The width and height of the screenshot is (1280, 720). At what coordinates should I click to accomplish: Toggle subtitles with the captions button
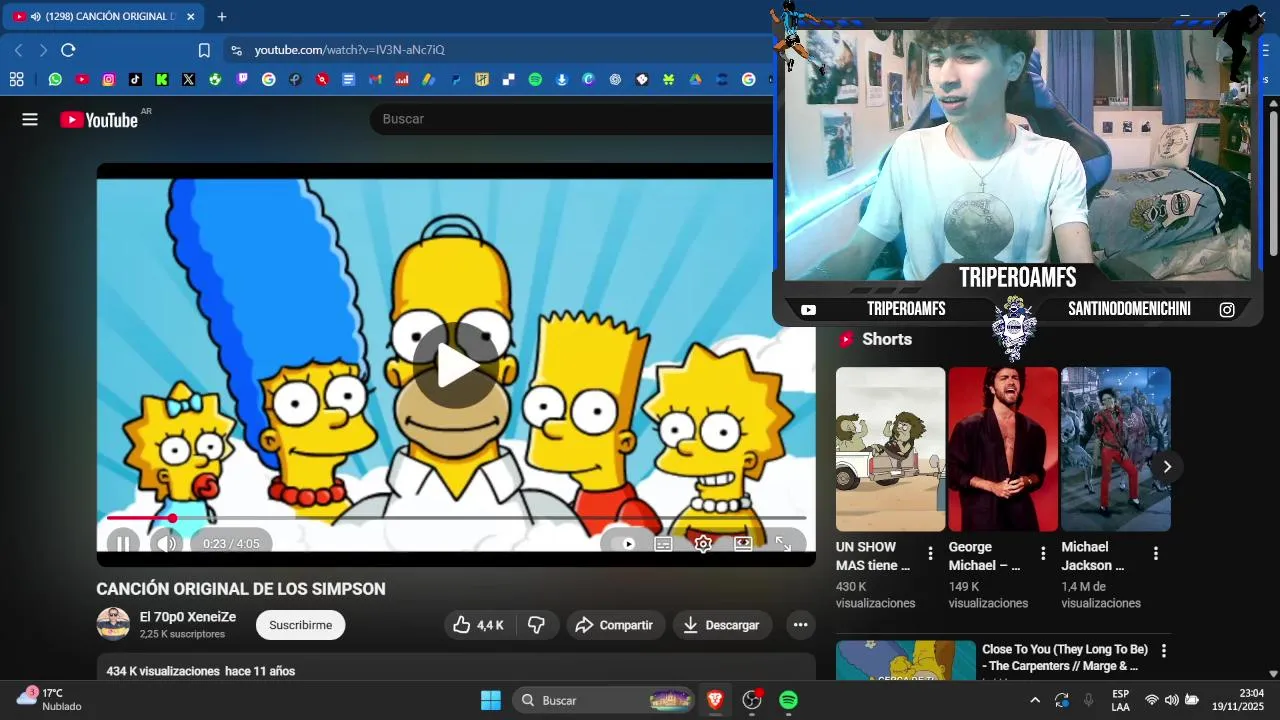point(663,544)
